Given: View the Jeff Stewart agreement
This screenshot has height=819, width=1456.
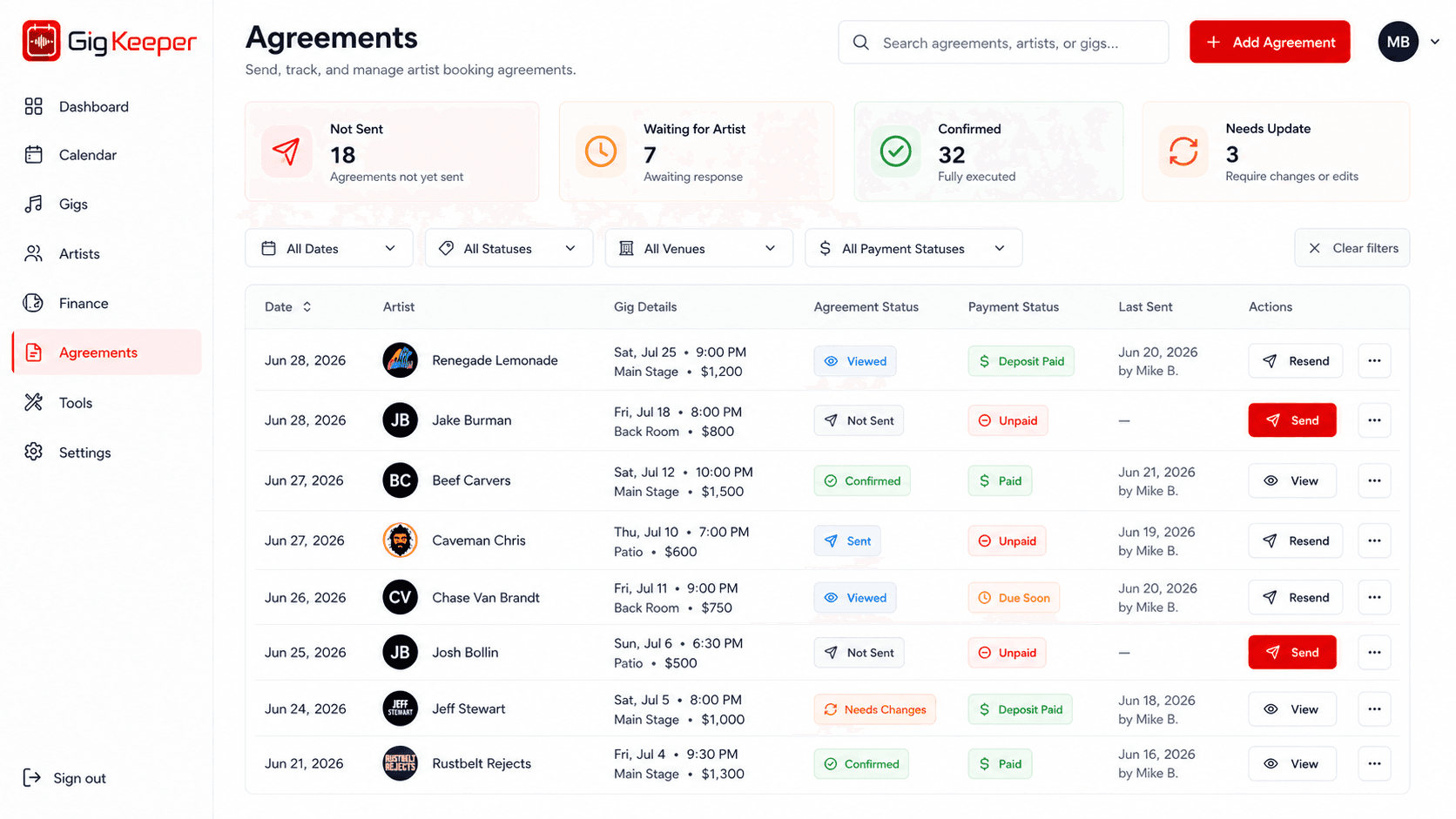Looking at the screenshot, I should tap(1291, 709).
